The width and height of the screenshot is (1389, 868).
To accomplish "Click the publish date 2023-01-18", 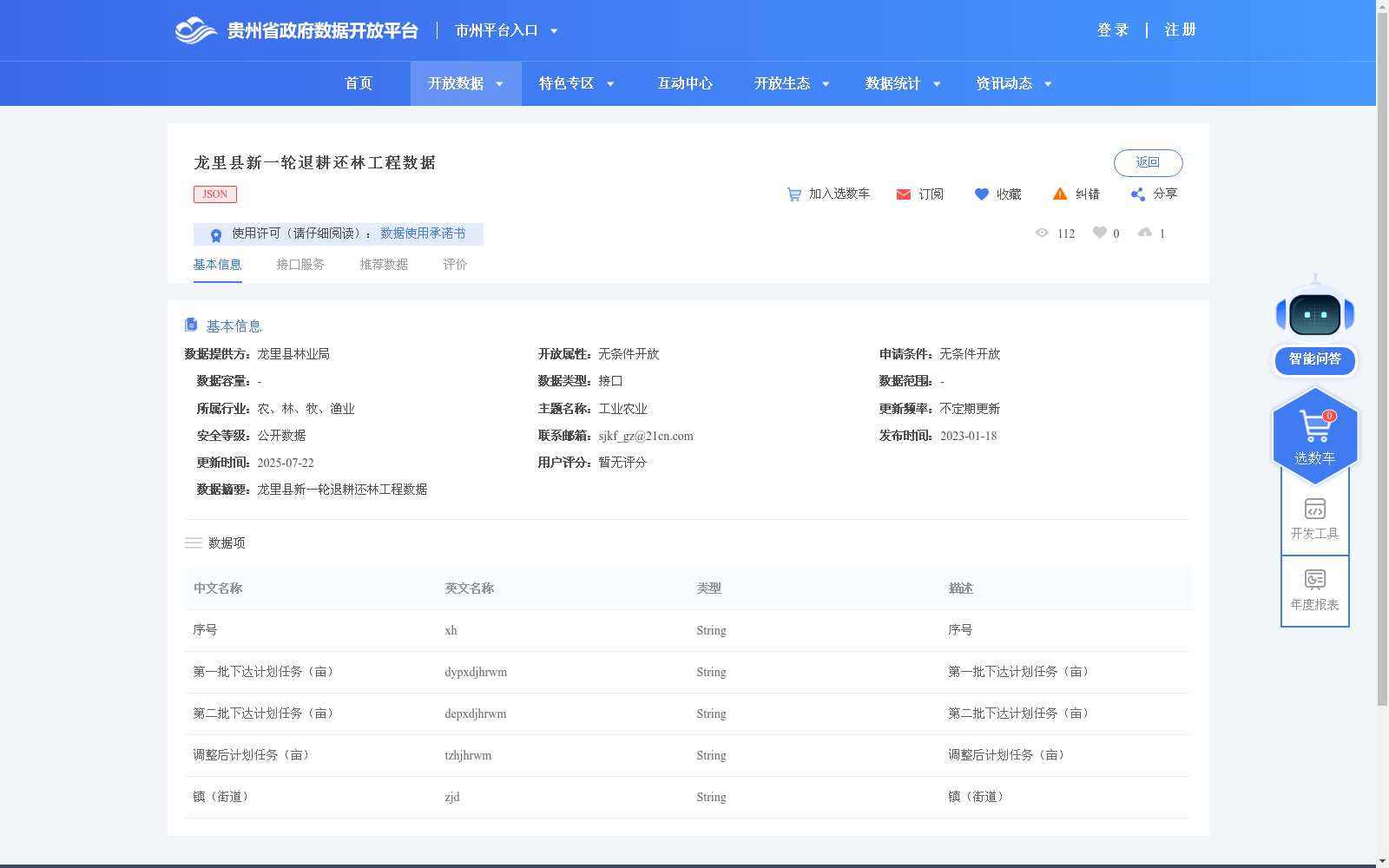I will pyautogui.click(x=969, y=436).
